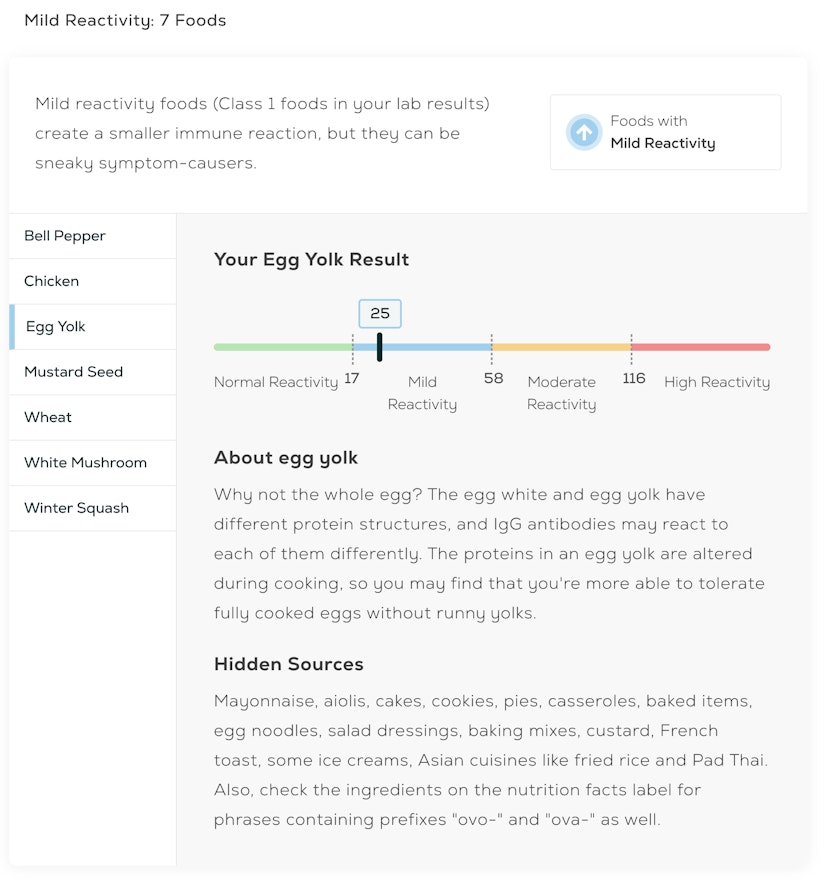Viewport: 826px width, 887px height.
Task: Click the 17 threshold label on the scale
Action: pyautogui.click(x=353, y=379)
